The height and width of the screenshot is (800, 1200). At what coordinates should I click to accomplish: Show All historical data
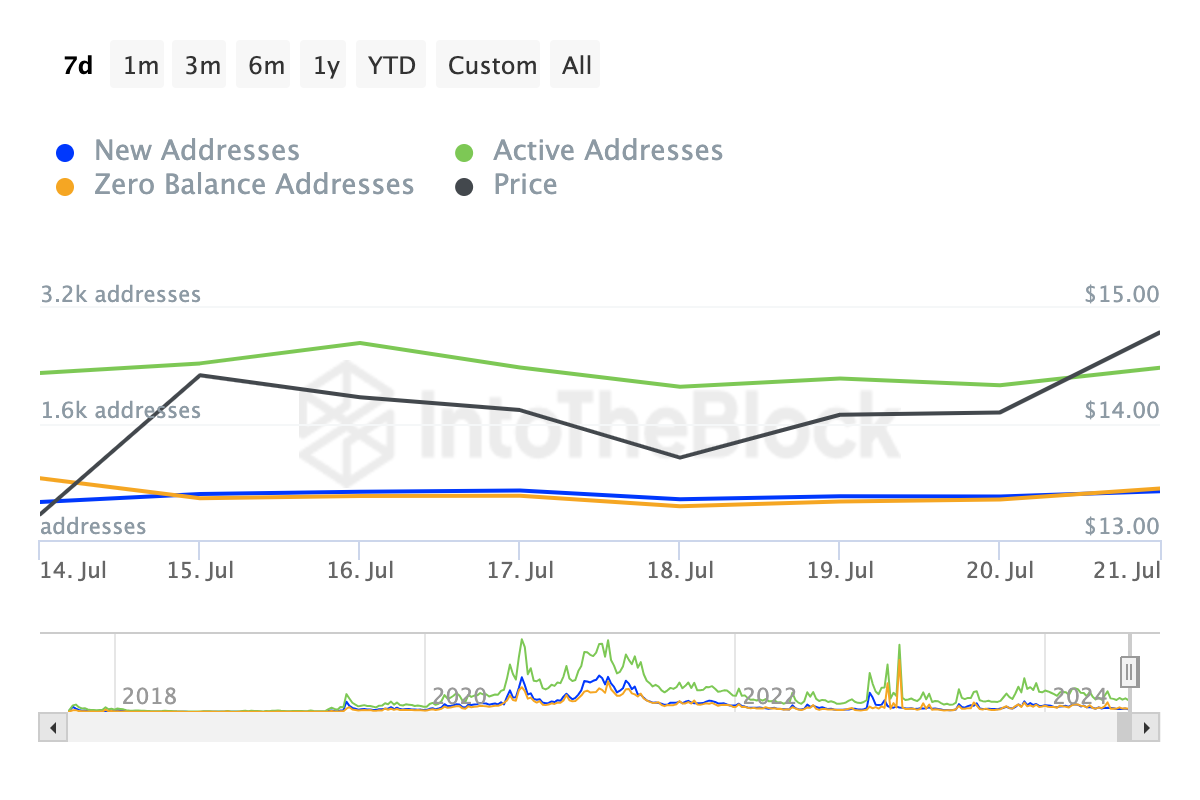tap(577, 65)
